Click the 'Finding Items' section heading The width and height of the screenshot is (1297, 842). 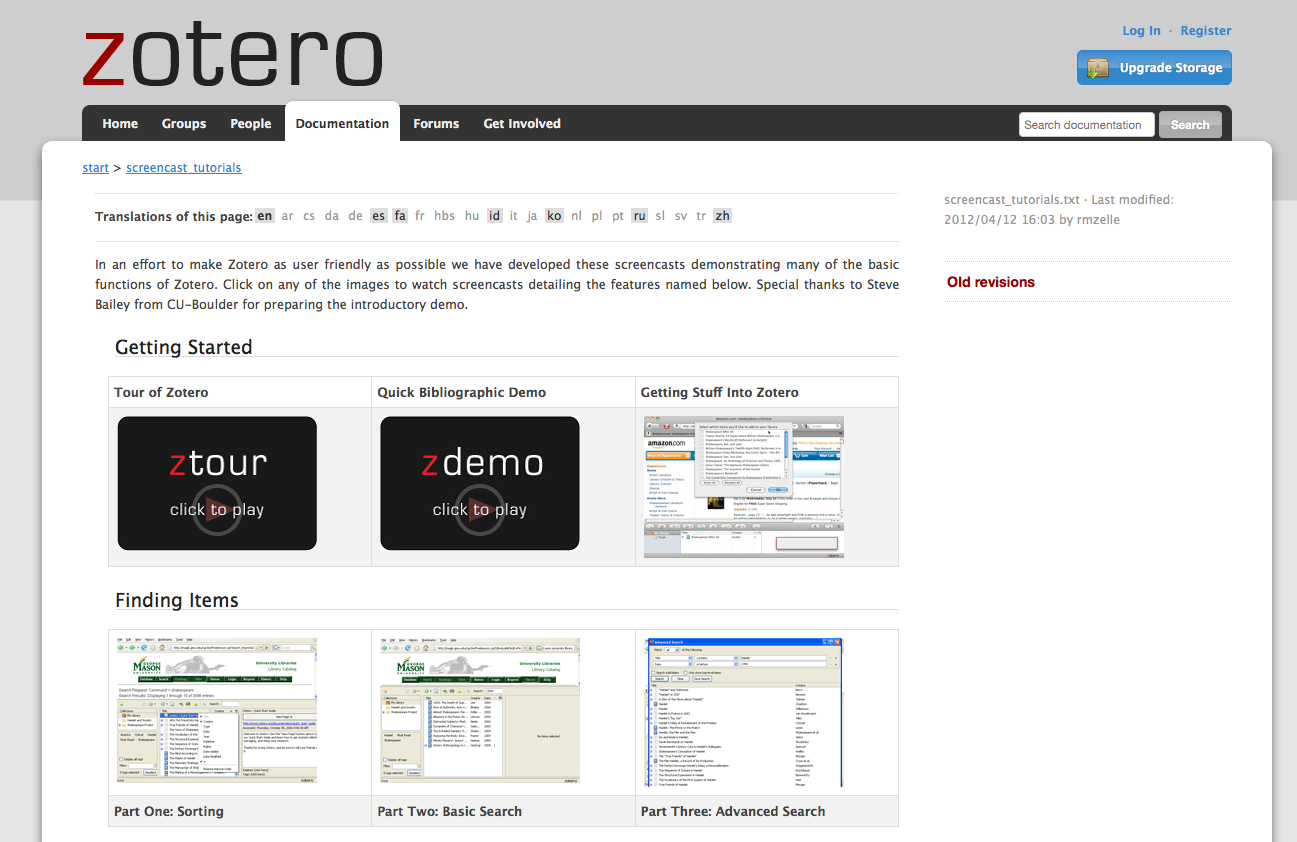pyautogui.click(x=177, y=600)
